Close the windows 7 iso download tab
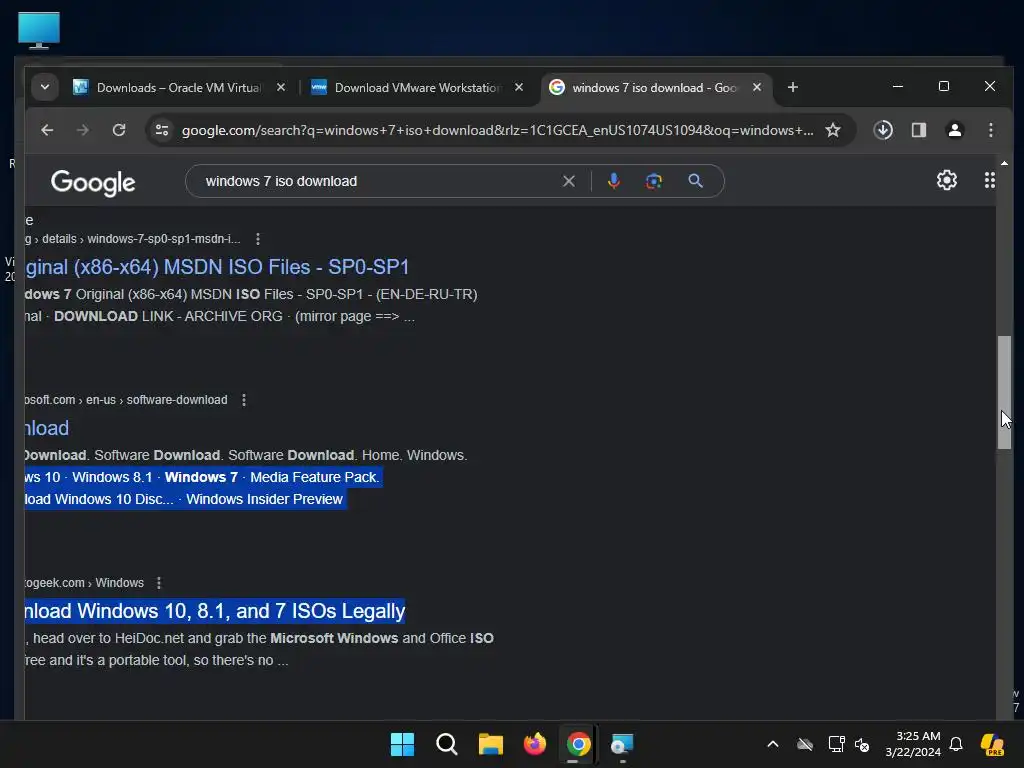This screenshot has width=1024, height=768. [x=757, y=87]
